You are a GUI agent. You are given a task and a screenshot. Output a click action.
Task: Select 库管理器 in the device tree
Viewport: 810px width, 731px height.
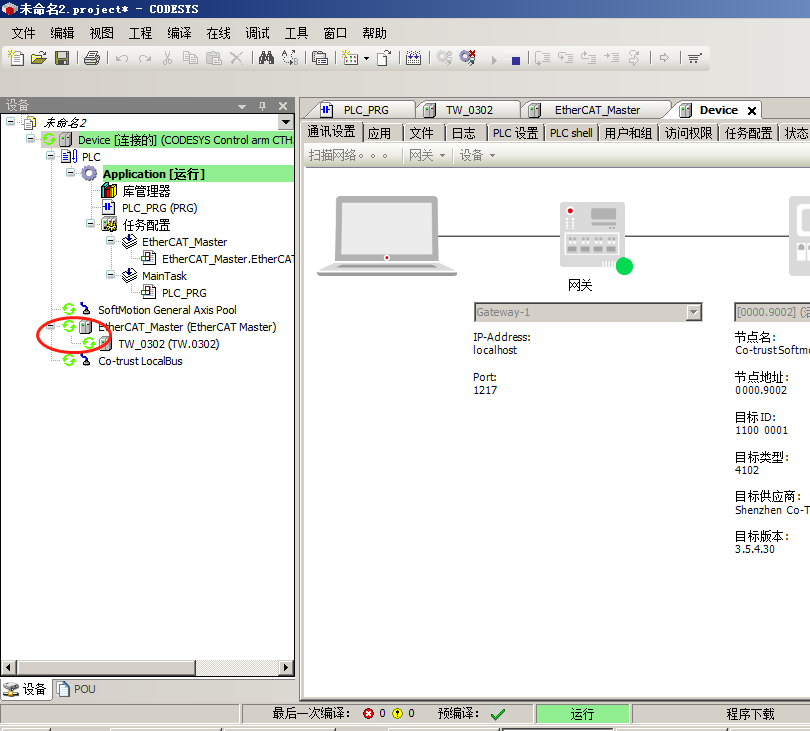(x=146, y=191)
